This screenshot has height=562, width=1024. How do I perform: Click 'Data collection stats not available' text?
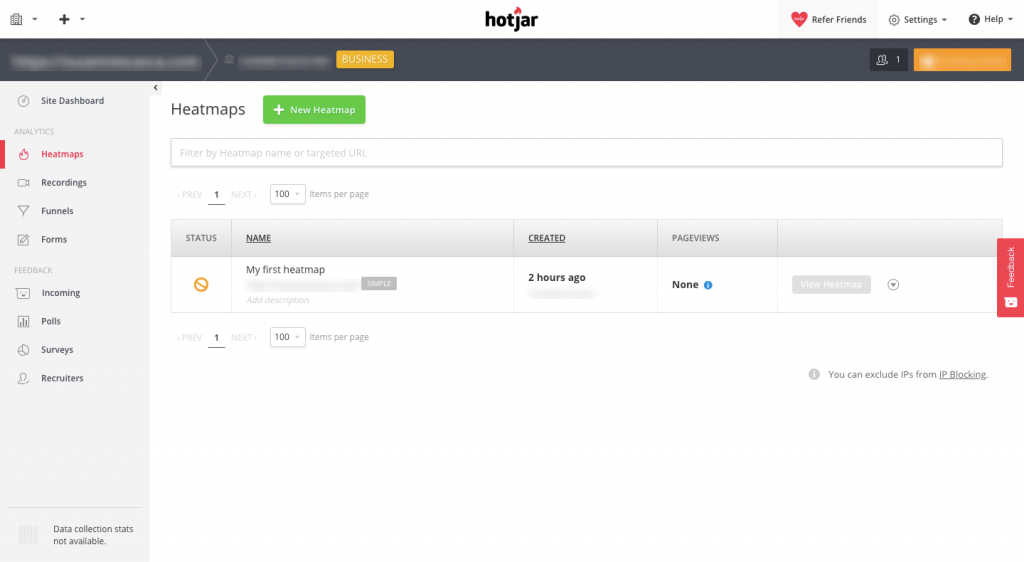click(x=93, y=535)
